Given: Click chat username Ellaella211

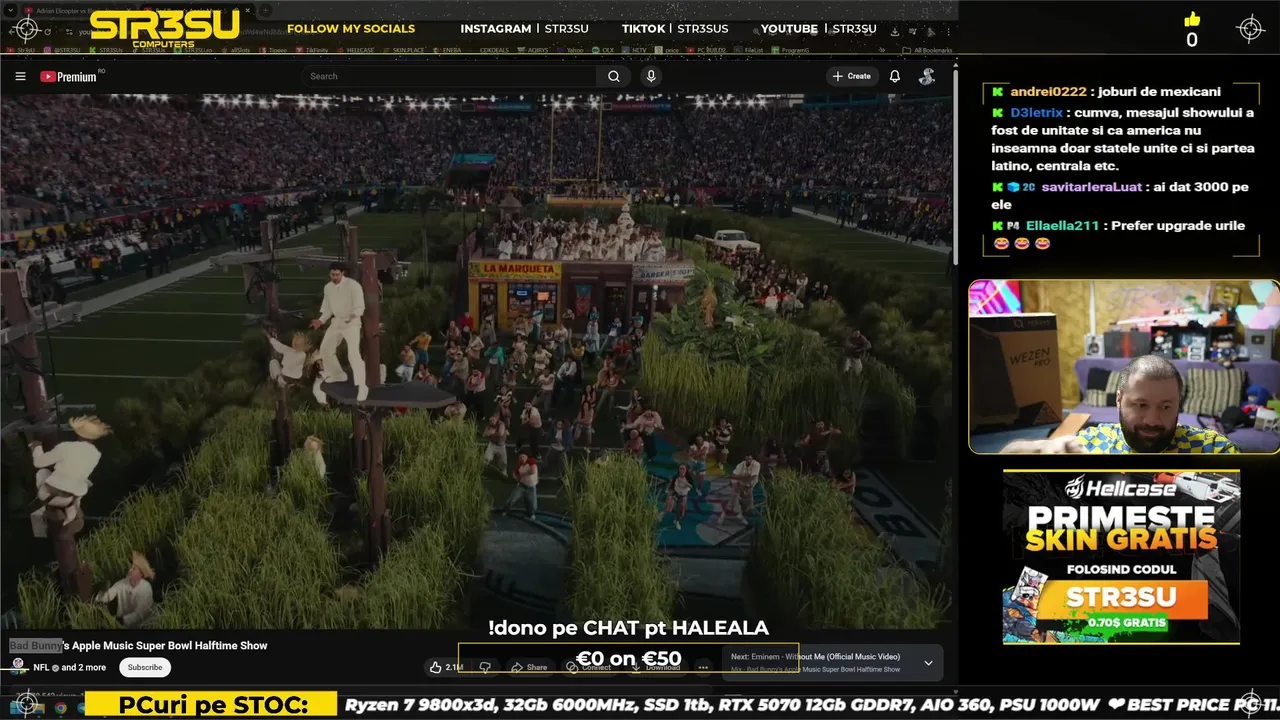Looking at the screenshot, I should coord(1062,226).
